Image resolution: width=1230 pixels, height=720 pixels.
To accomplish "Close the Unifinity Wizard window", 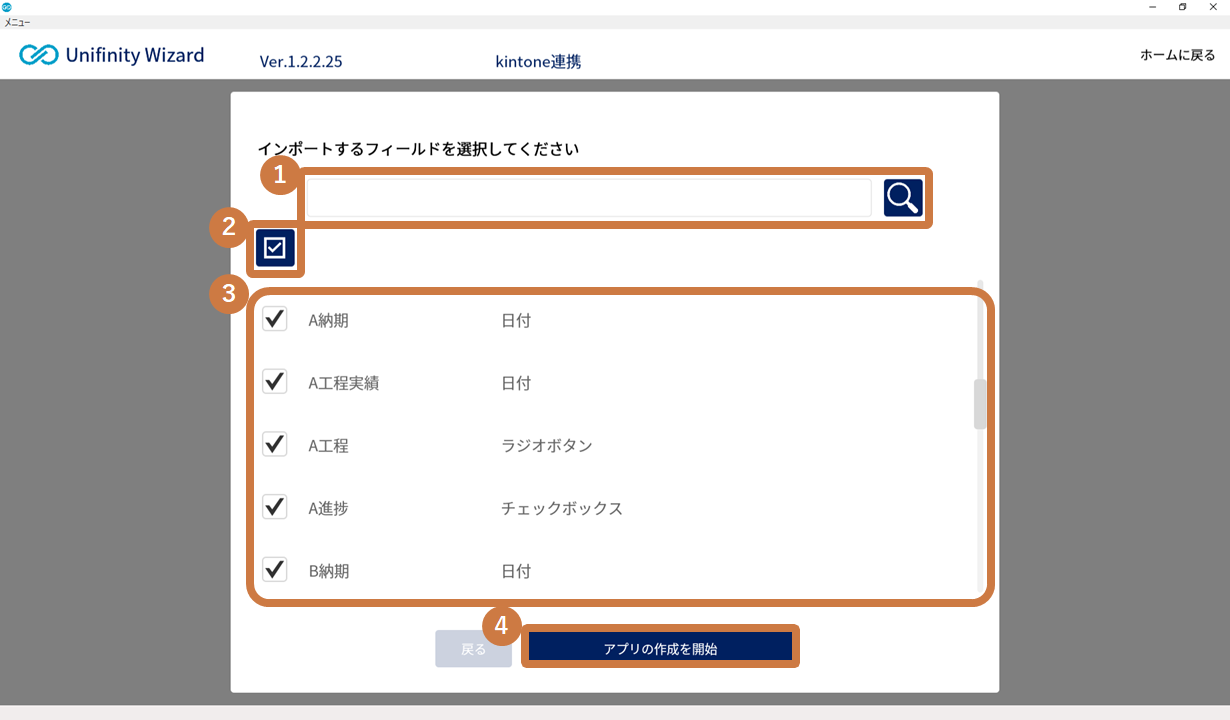I will [x=1213, y=7].
